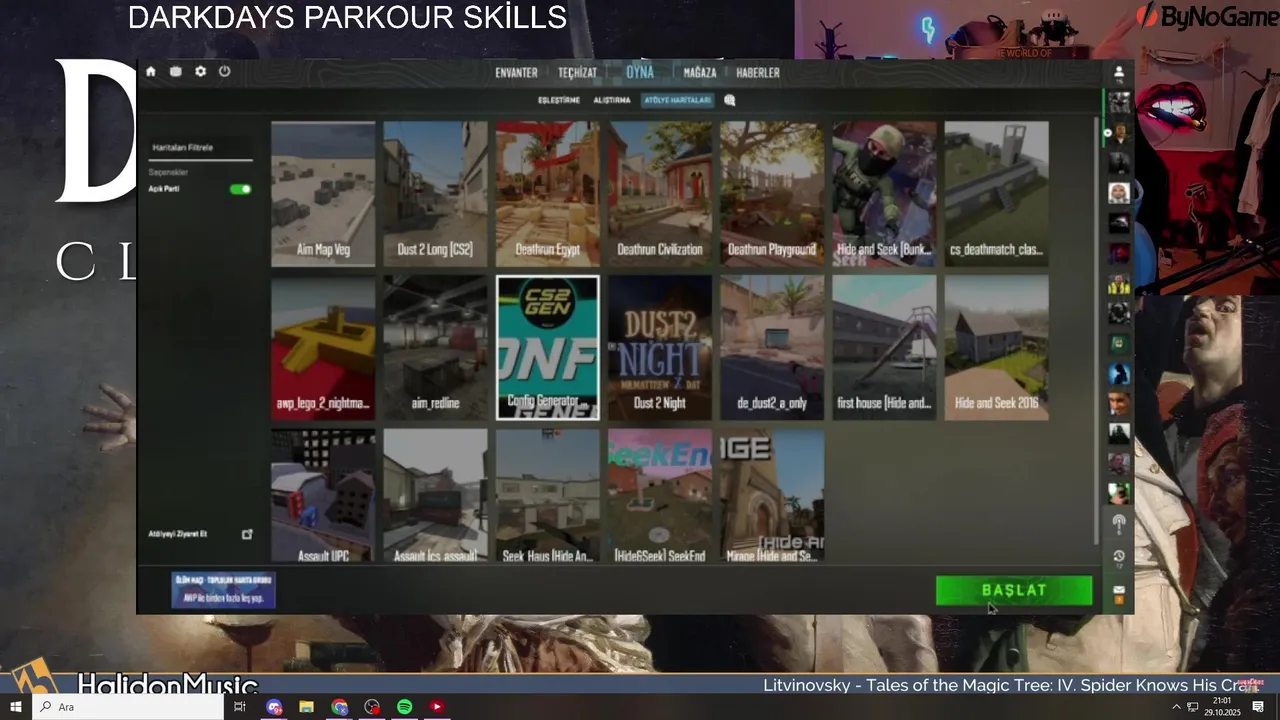This screenshot has height=720, width=1280.
Task: Select the Mirage [Hide and Se... map
Action: coord(772,496)
